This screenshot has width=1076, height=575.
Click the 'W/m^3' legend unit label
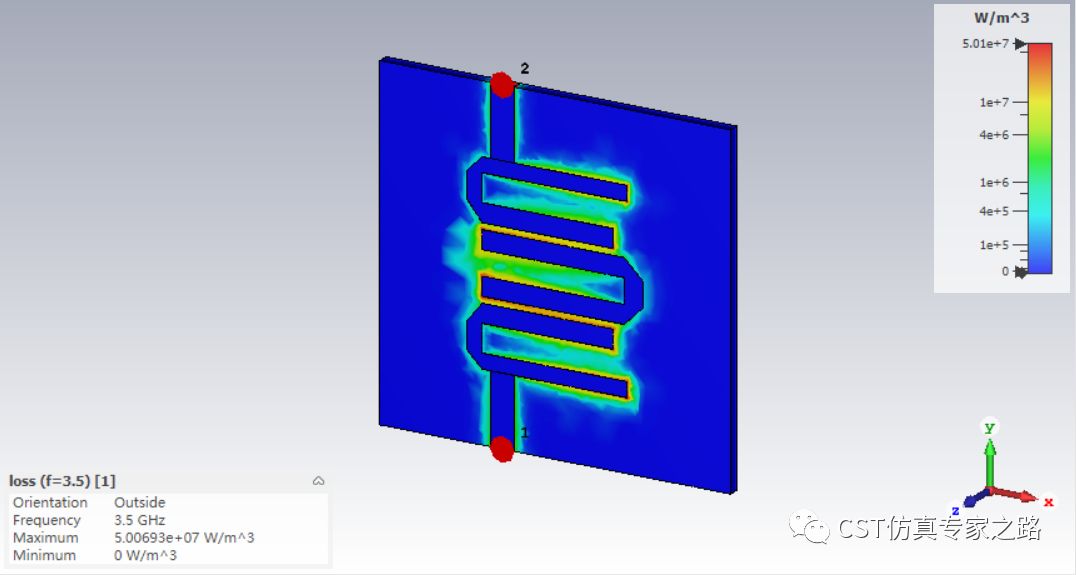click(x=1001, y=19)
